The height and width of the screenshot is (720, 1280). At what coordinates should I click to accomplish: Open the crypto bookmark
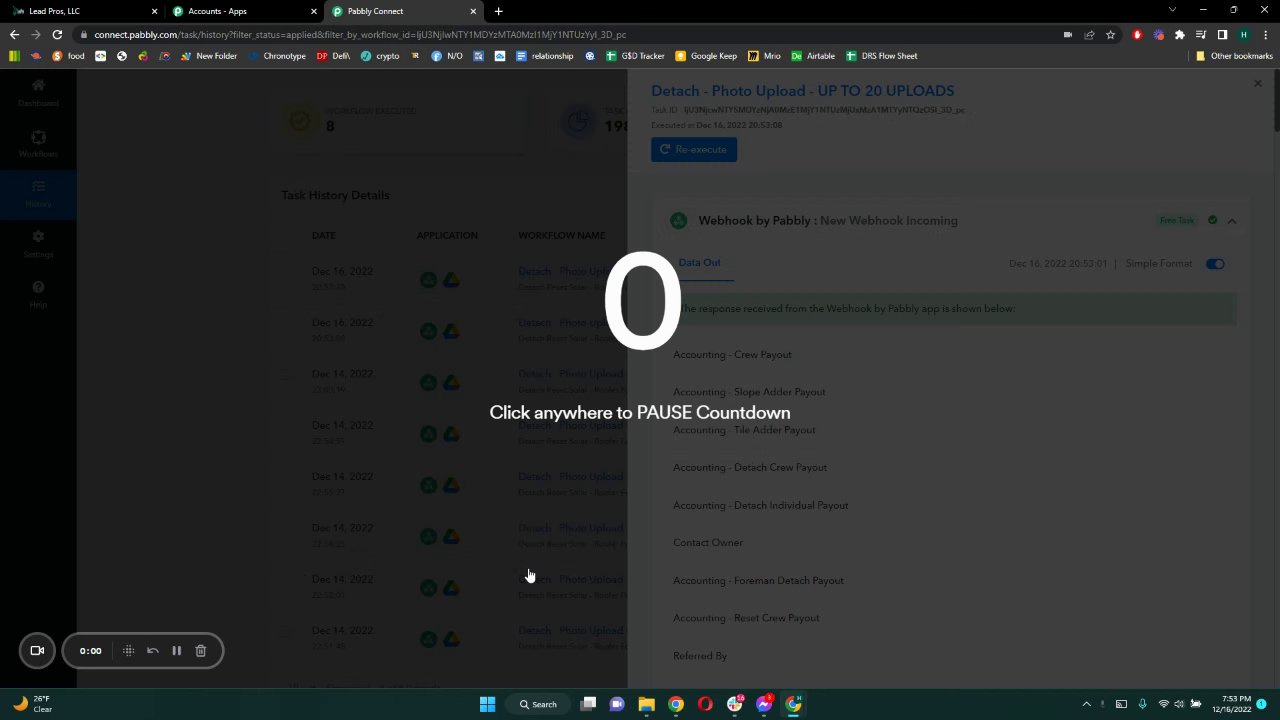(379, 56)
